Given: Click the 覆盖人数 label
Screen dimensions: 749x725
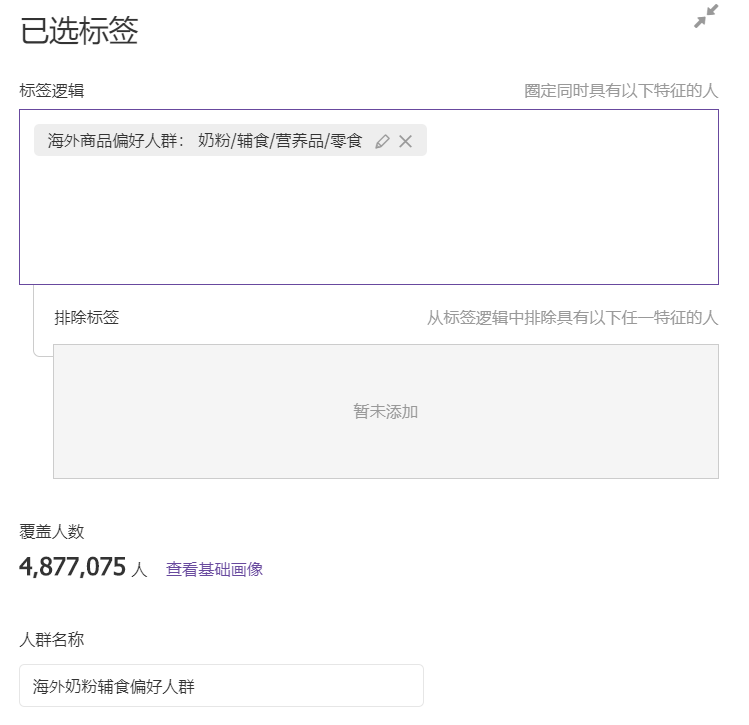Looking at the screenshot, I should click(52, 532).
